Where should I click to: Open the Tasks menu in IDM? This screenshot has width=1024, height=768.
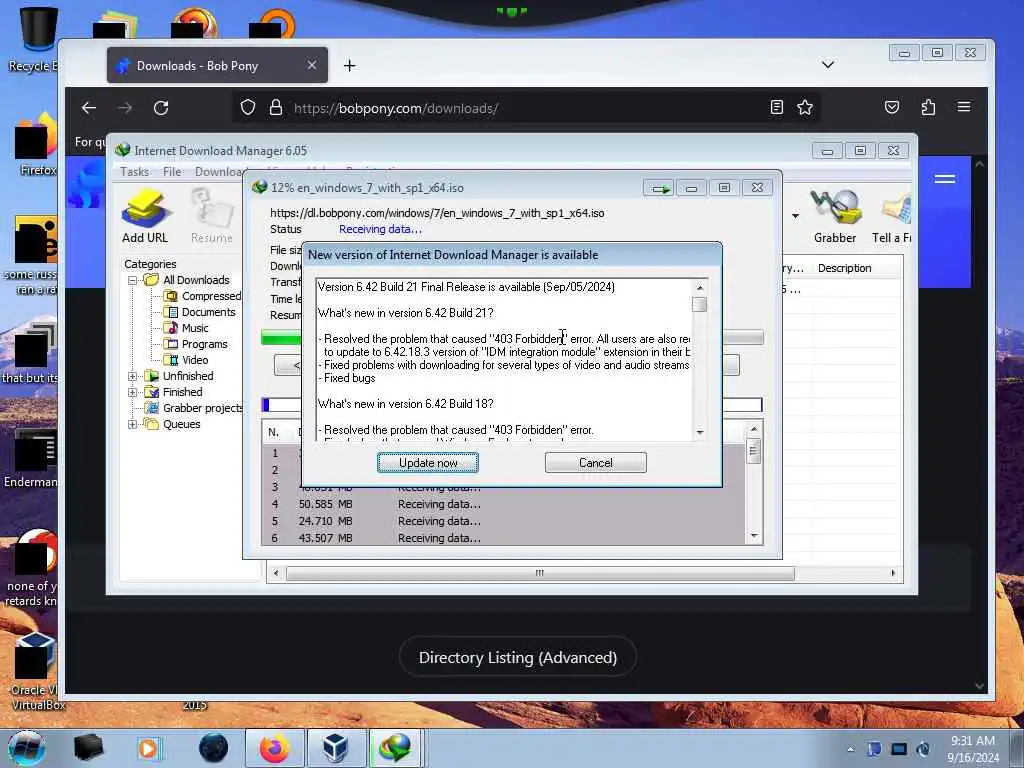(x=135, y=172)
